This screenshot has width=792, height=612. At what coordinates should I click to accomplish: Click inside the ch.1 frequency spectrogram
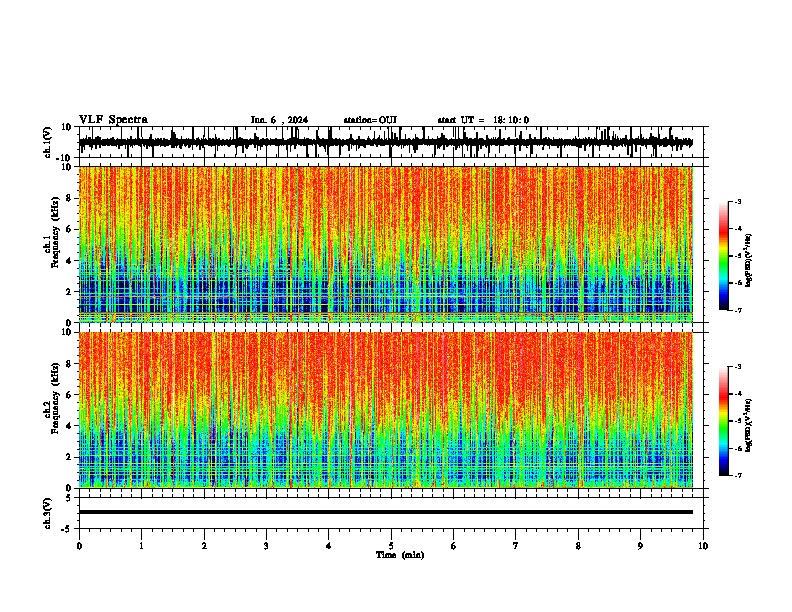pyautogui.click(x=386, y=244)
